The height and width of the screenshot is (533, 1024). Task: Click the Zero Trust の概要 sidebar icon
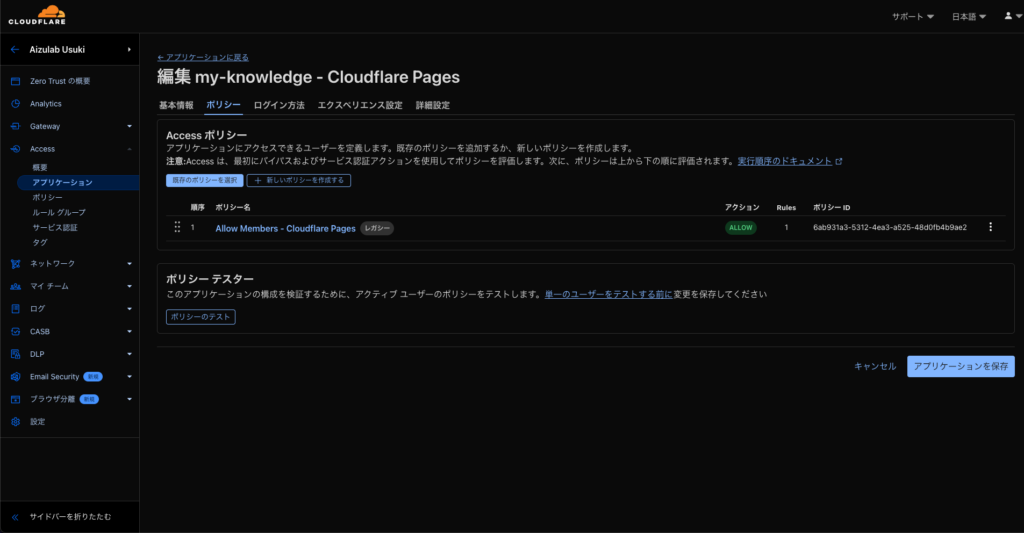click(16, 82)
